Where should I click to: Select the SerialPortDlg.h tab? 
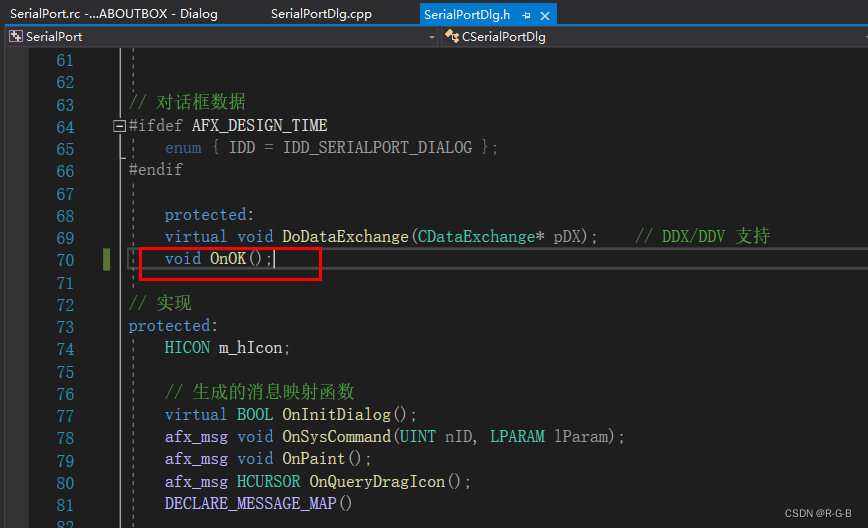(467, 14)
